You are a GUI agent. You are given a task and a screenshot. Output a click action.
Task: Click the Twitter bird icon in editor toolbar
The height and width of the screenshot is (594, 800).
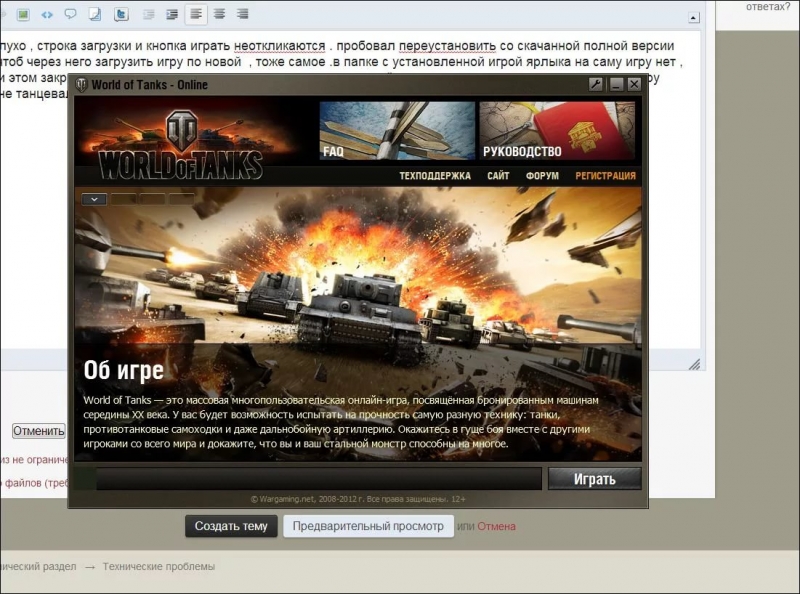coord(121,14)
